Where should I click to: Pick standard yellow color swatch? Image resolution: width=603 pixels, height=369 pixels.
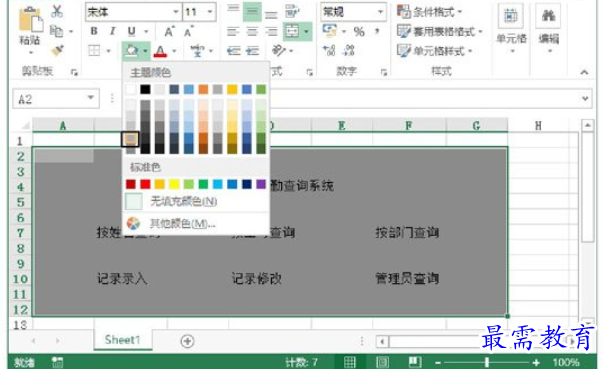174,184
